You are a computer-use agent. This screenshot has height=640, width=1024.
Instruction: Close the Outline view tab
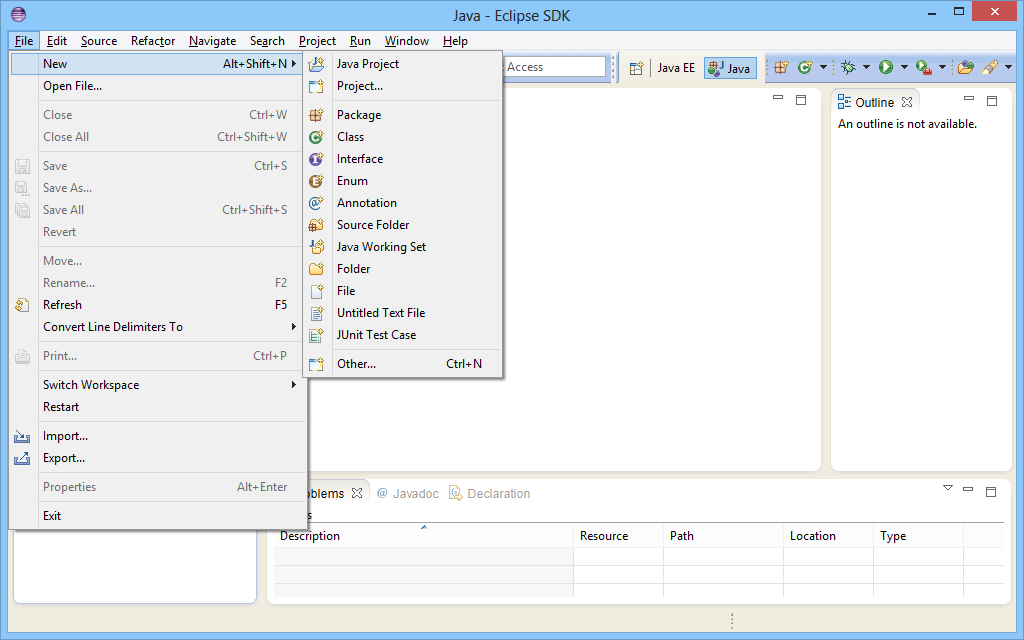(x=907, y=102)
